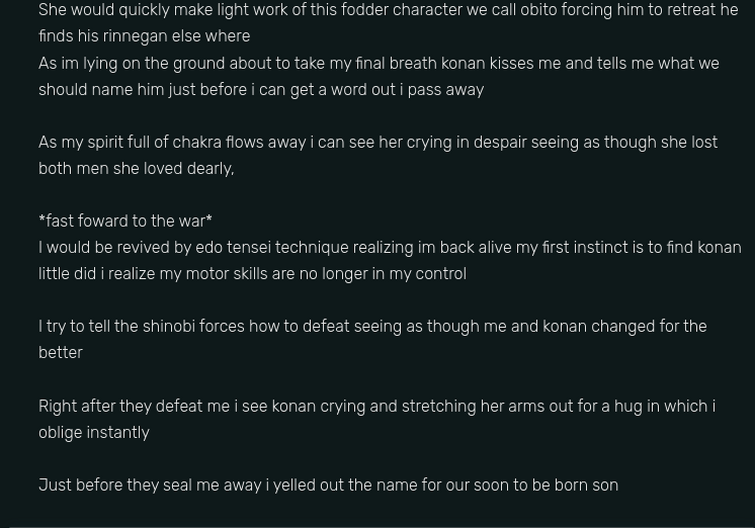Click the line starting 'She would quickly make'
This screenshot has width=755, height=528.
coord(388,10)
